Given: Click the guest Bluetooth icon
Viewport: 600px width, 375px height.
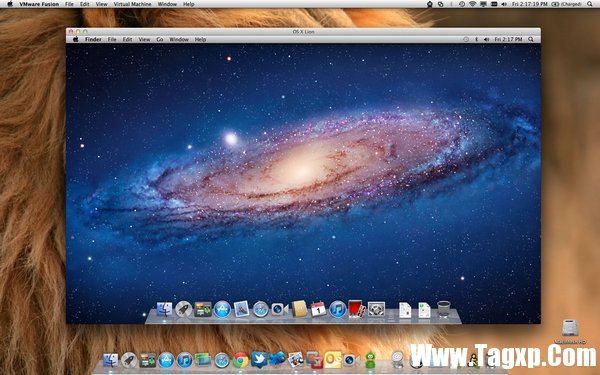Looking at the screenshot, I should pos(476,39).
